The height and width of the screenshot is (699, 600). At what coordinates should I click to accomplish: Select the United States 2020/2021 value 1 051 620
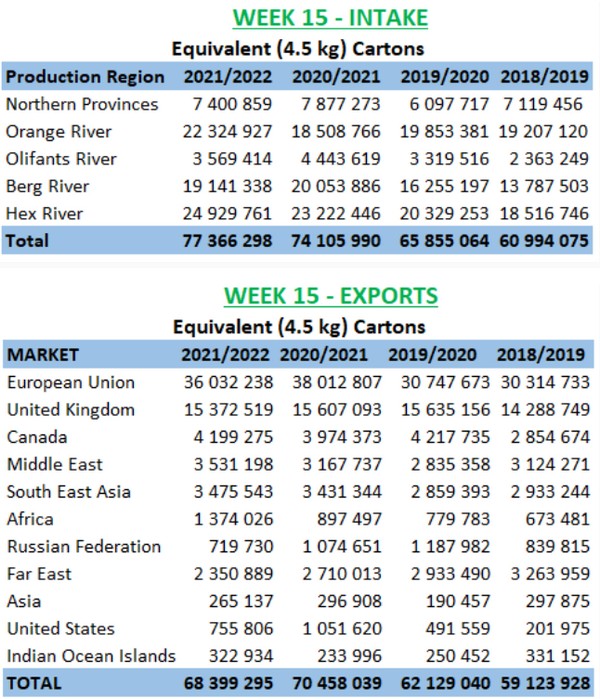(325, 629)
